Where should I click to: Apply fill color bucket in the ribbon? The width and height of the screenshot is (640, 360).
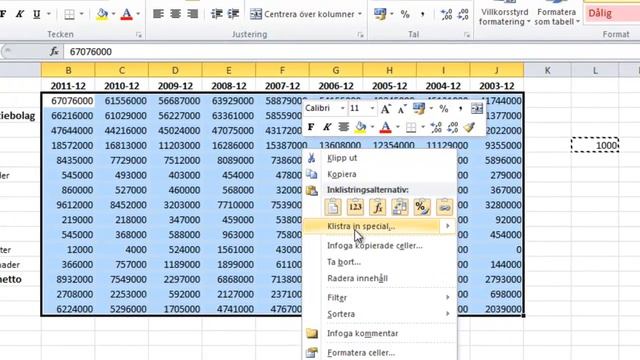pos(102,14)
